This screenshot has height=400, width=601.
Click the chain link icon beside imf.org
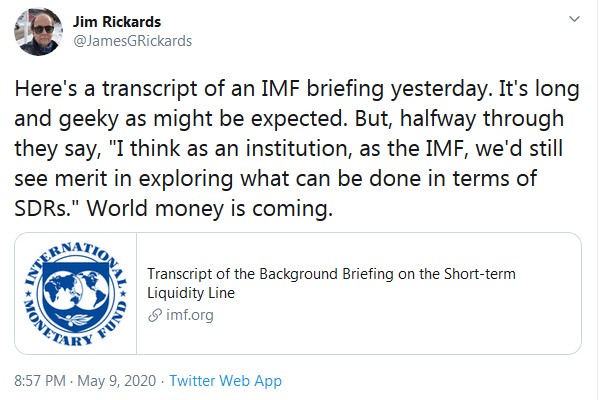153,315
